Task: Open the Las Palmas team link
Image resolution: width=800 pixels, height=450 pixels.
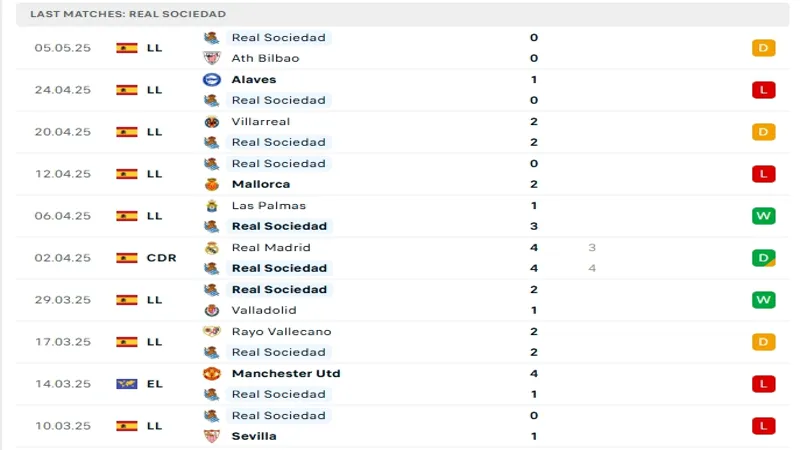Action: pos(268,205)
